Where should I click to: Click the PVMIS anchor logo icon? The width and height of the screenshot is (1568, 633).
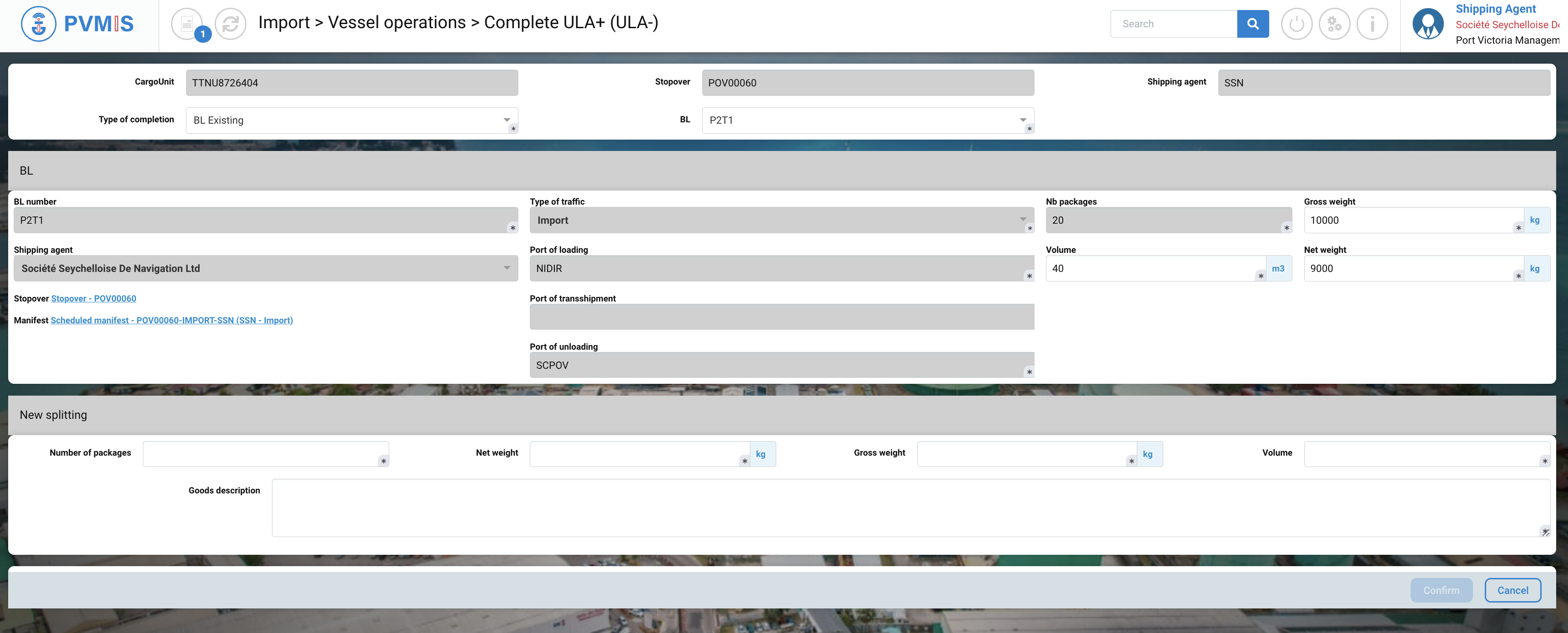tap(38, 24)
